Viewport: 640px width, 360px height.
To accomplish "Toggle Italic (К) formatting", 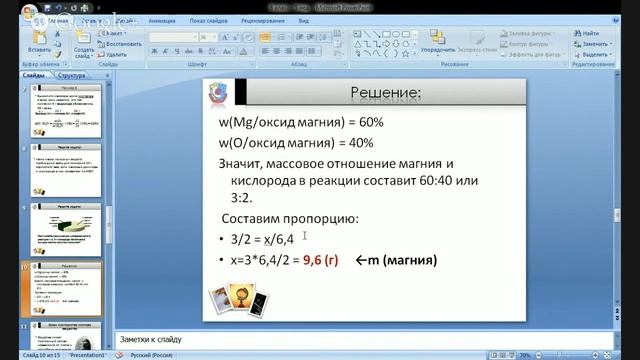I will tap(166, 51).
